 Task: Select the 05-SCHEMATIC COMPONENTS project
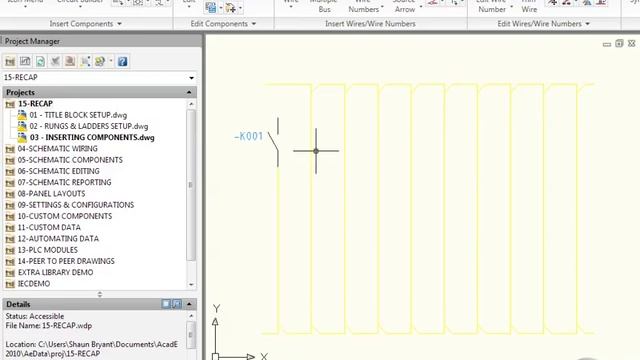coord(70,160)
